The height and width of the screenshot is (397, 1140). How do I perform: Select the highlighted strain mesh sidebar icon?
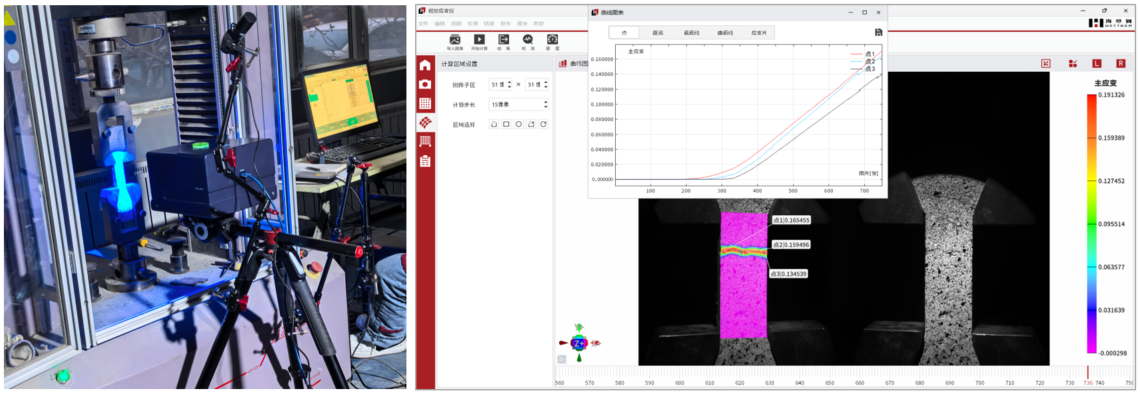(425, 123)
